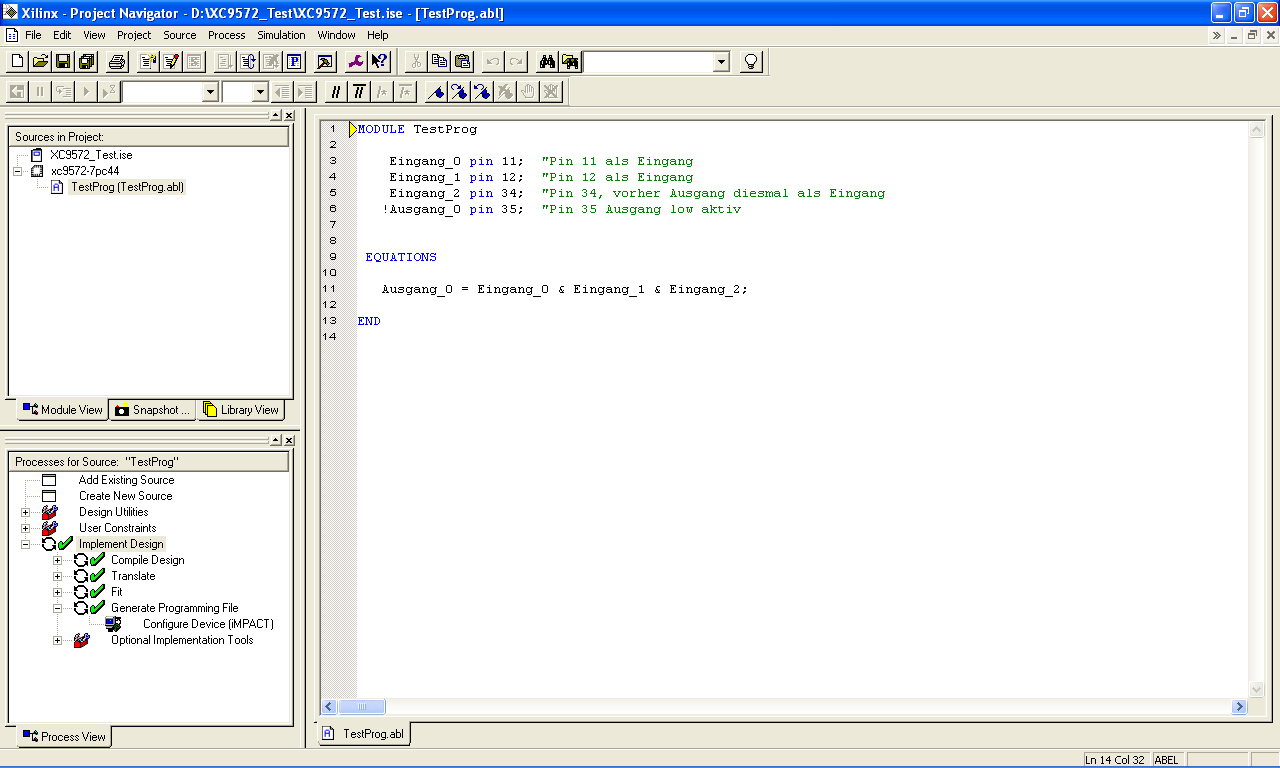Click the search text field in toolbar

[649, 62]
